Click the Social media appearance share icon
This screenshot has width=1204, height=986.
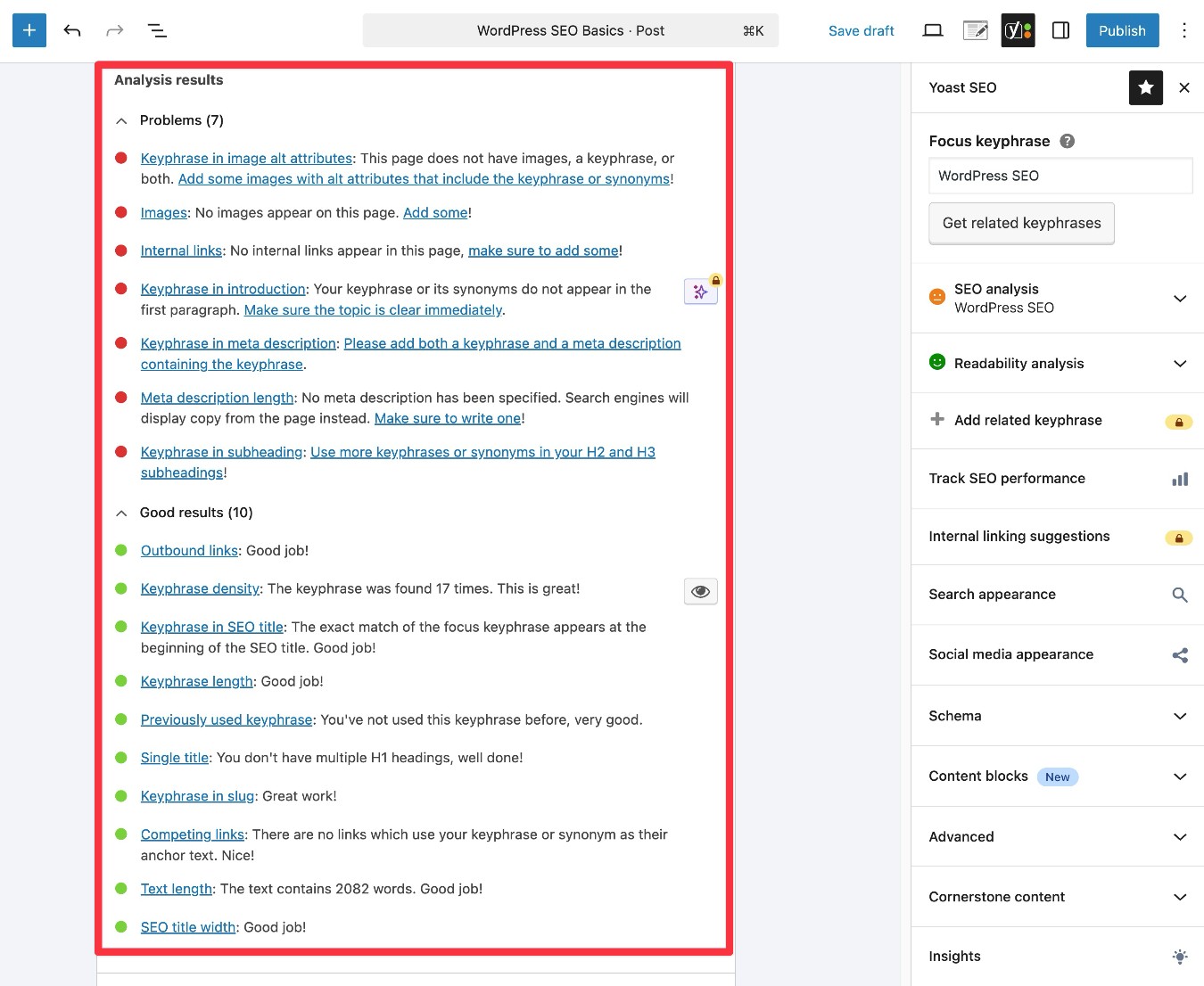[x=1179, y=655]
